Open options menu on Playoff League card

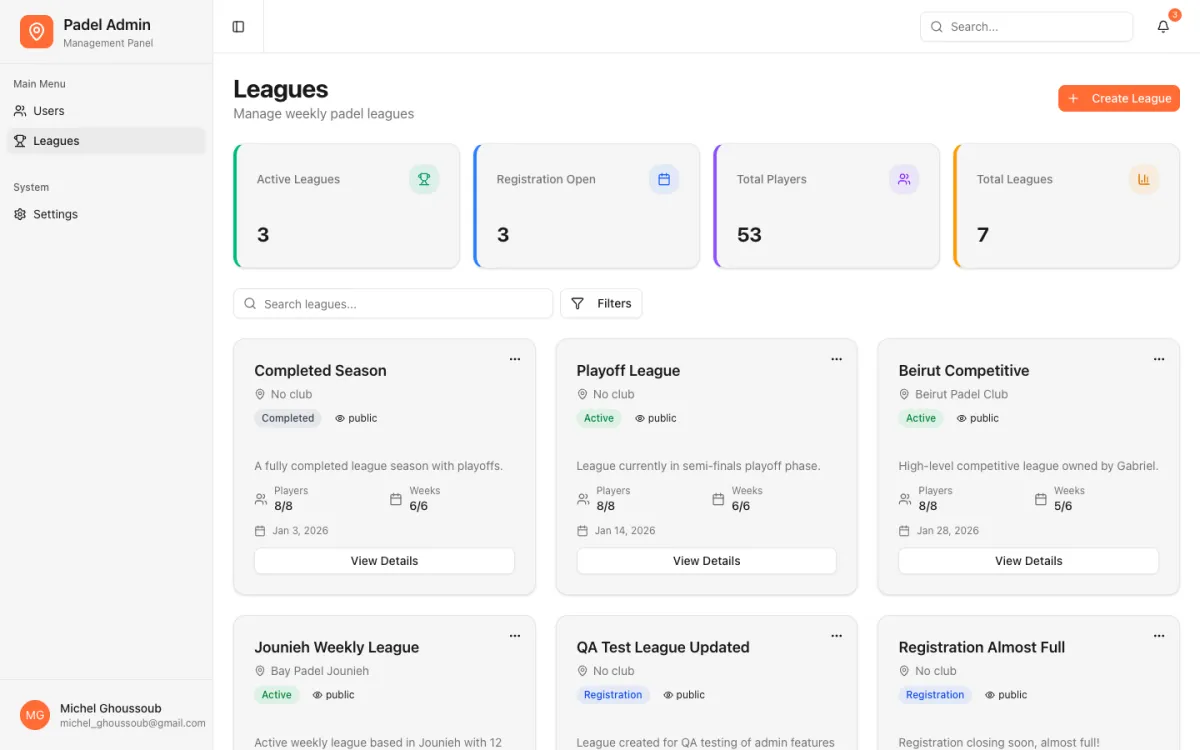[x=837, y=359]
